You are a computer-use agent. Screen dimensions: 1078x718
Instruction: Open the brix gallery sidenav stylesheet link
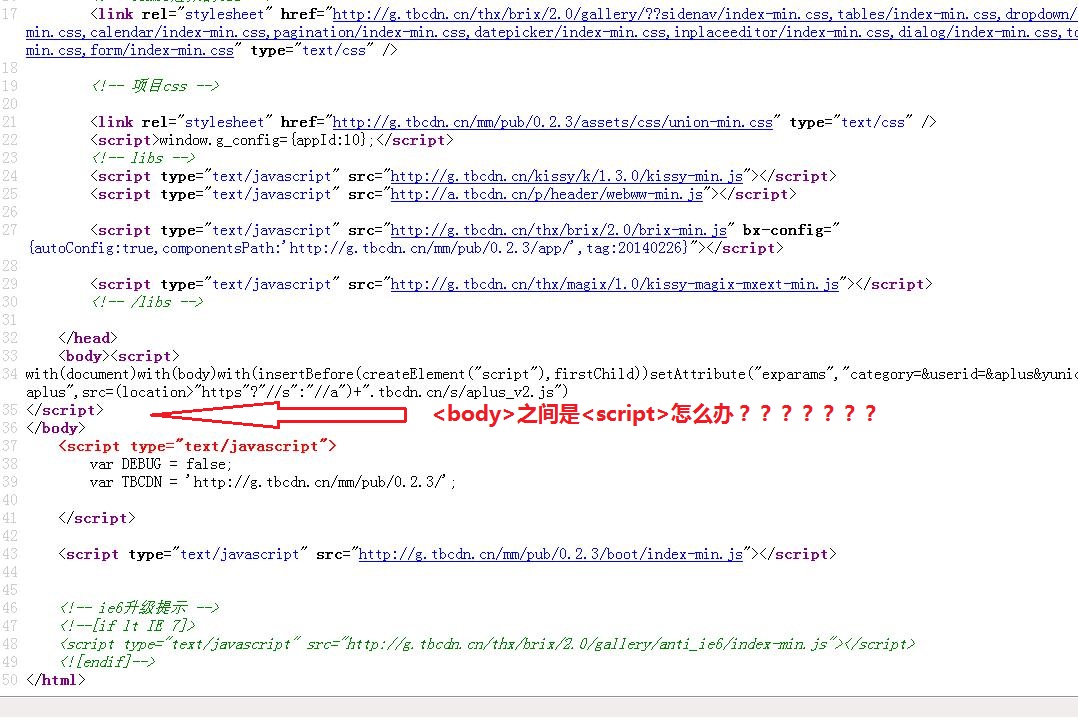(x=551, y=32)
